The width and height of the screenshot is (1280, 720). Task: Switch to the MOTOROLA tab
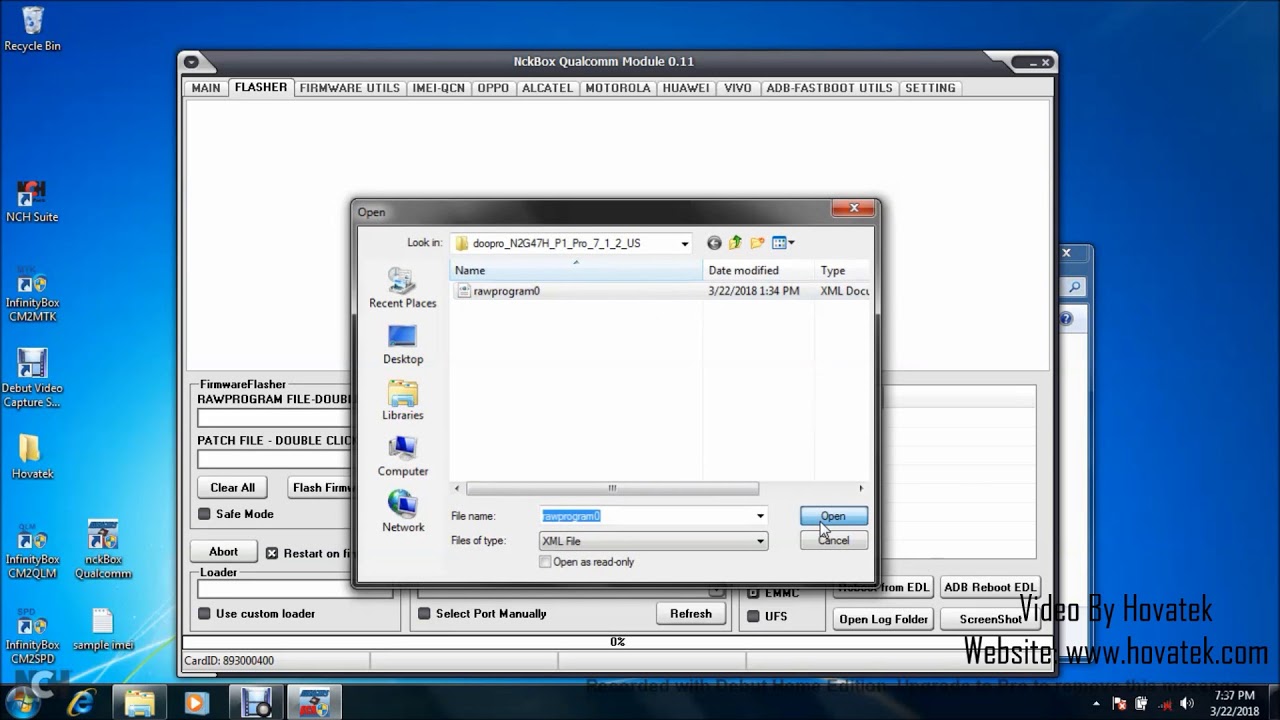coord(618,88)
